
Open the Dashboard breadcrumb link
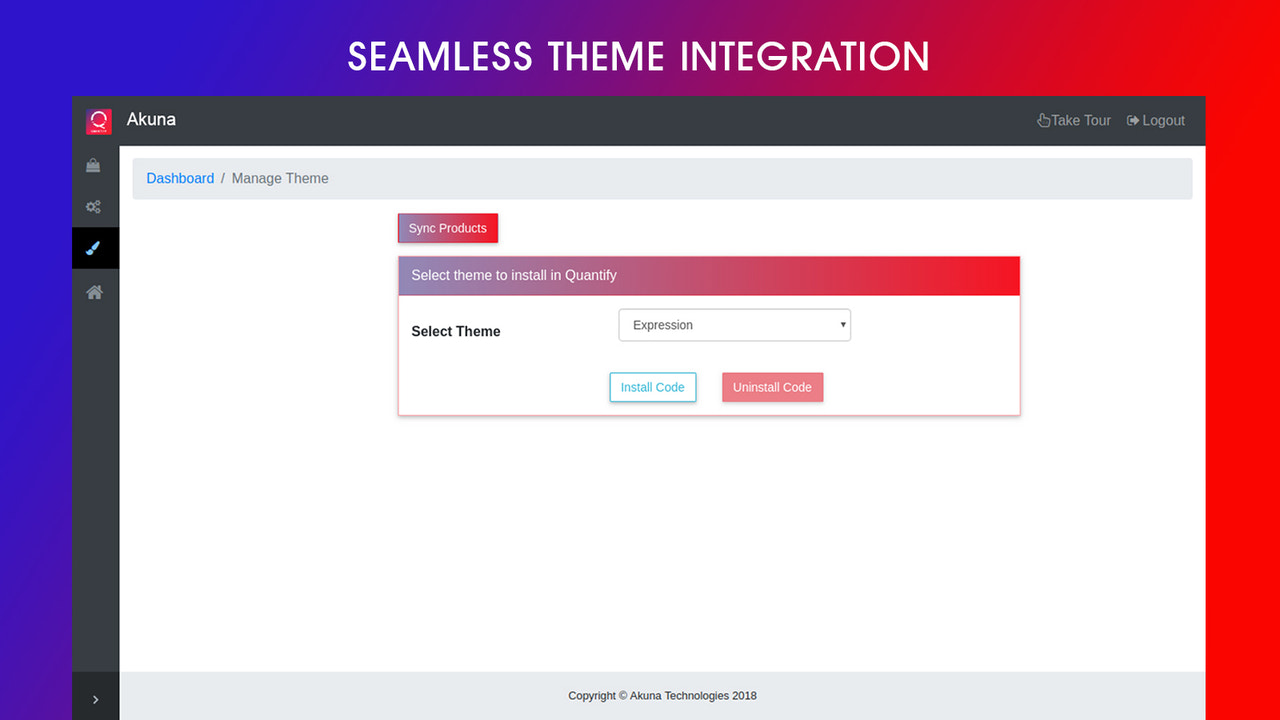click(180, 178)
